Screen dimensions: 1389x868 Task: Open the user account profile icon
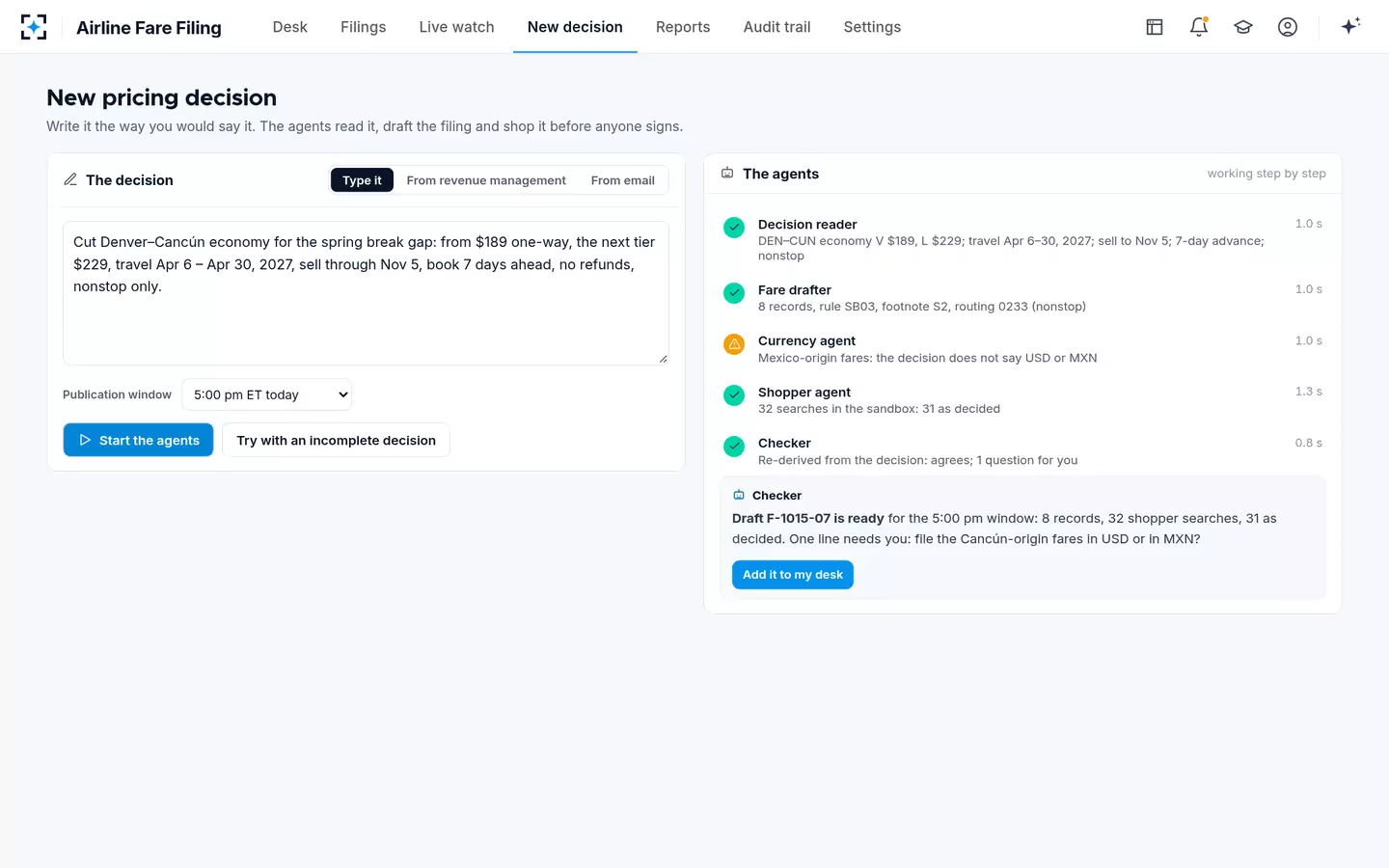point(1288,27)
